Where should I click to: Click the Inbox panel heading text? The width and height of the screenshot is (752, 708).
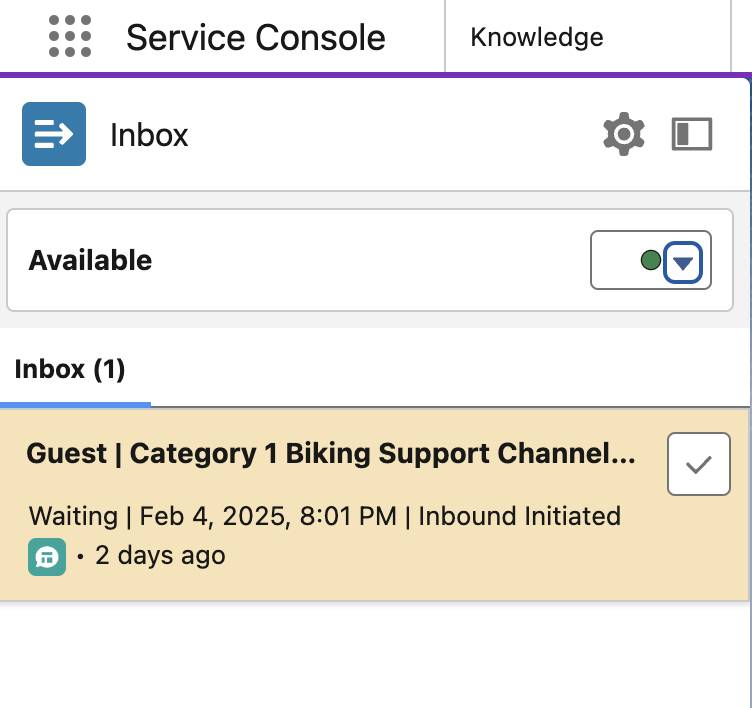(149, 135)
